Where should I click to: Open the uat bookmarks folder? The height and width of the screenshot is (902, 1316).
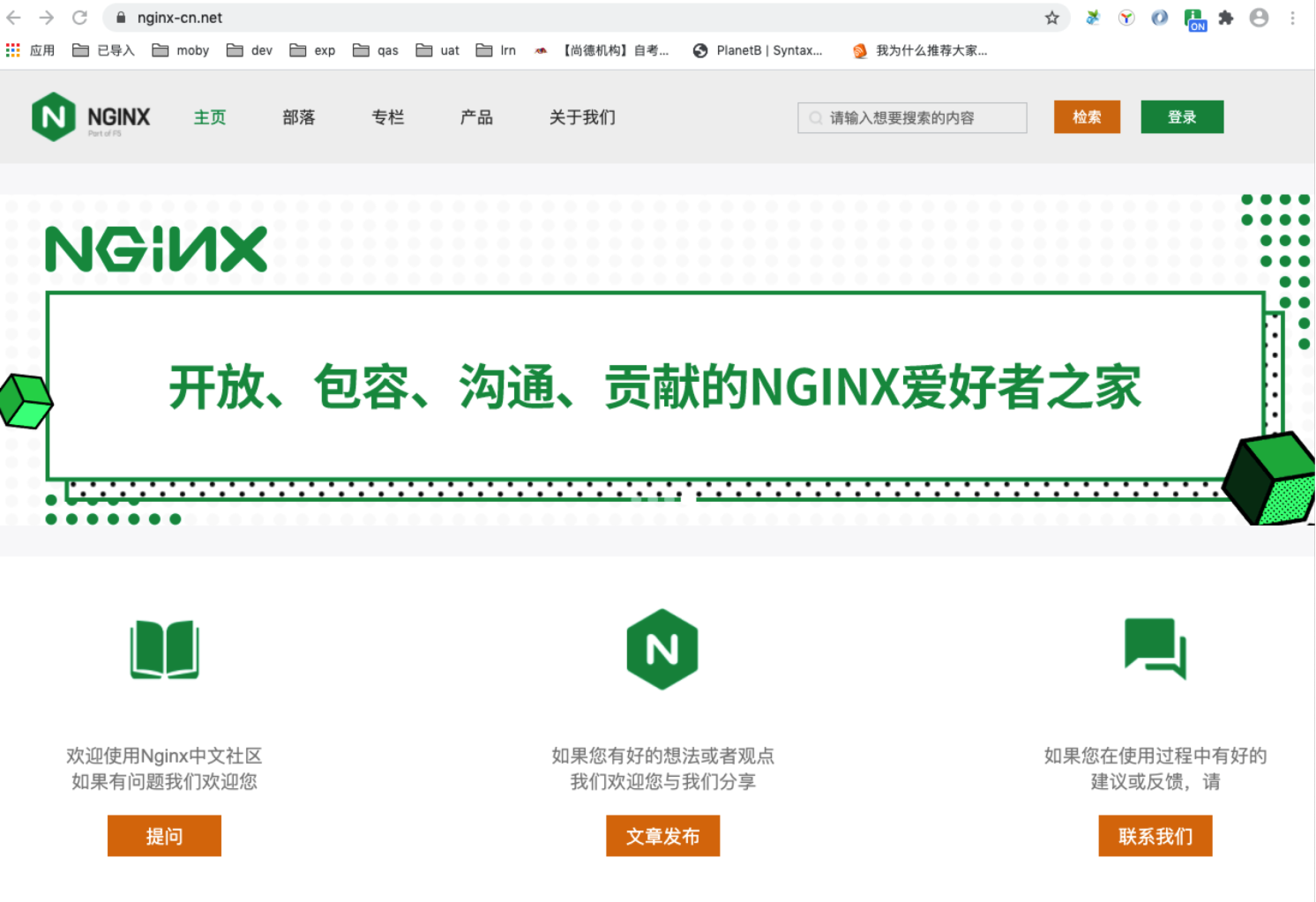[x=438, y=50]
